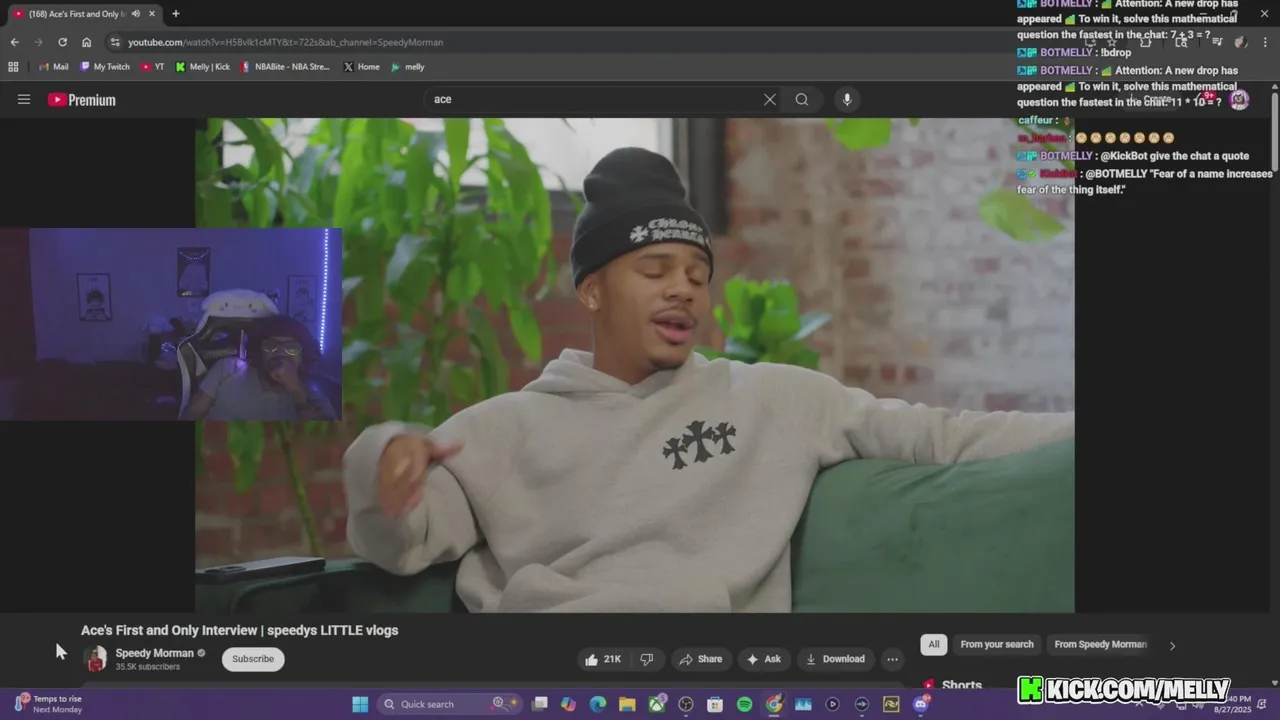
Task: Open Microsoft Store from the taskbar
Action: click(715, 704)
